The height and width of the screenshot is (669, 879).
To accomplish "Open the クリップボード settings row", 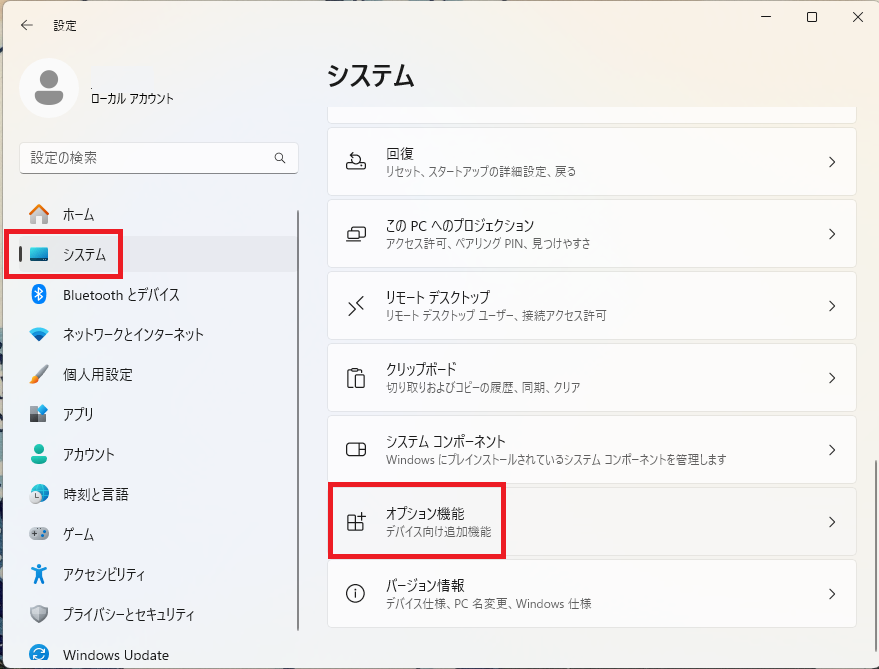I will tap(591, 378).
